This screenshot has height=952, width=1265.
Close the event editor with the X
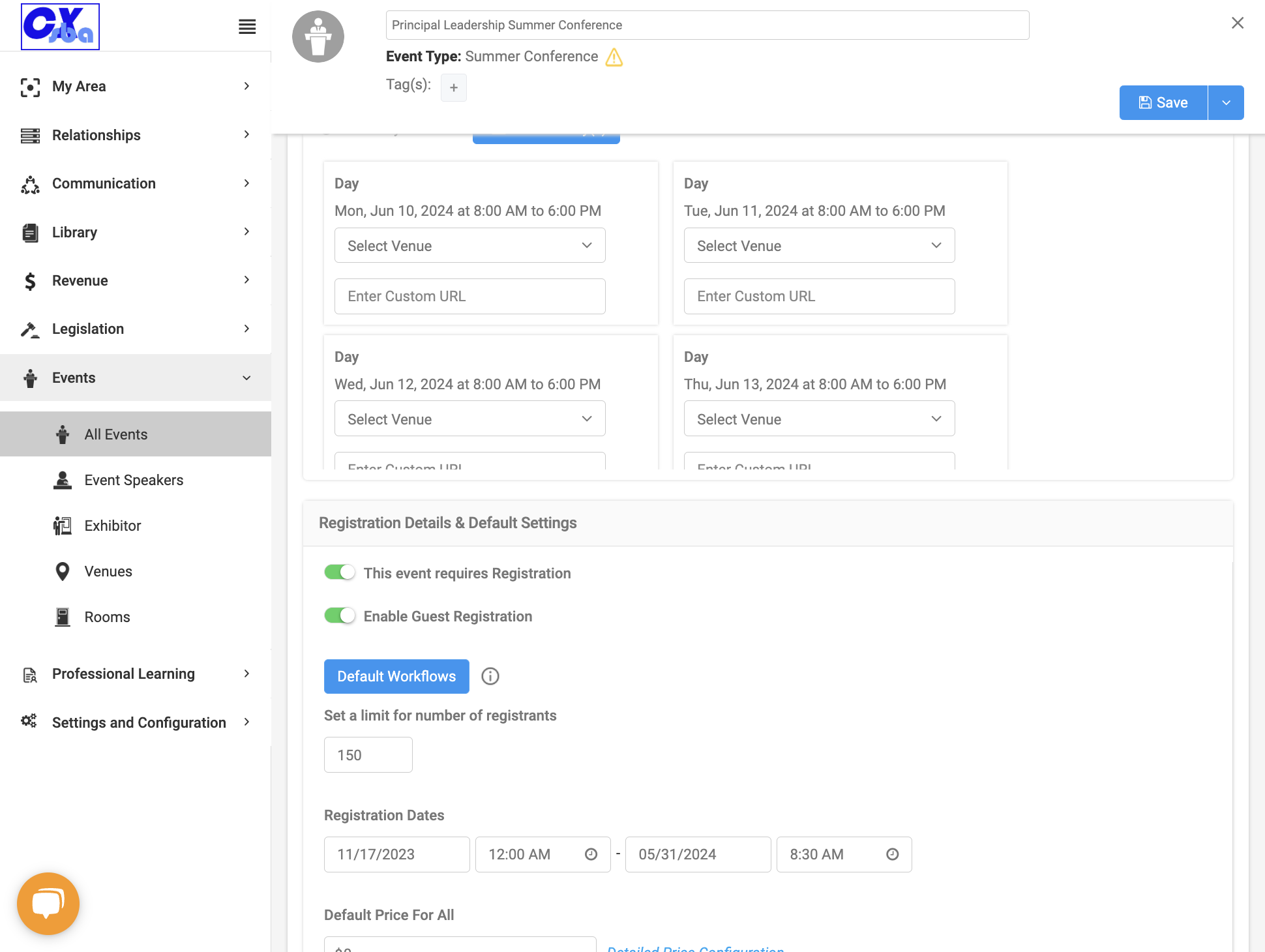coord(1238,23)
